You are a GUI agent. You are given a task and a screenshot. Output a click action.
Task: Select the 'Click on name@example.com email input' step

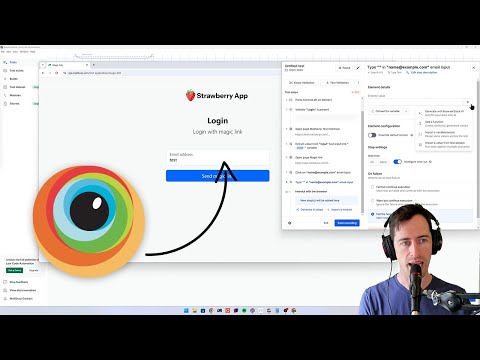(323, 173)
